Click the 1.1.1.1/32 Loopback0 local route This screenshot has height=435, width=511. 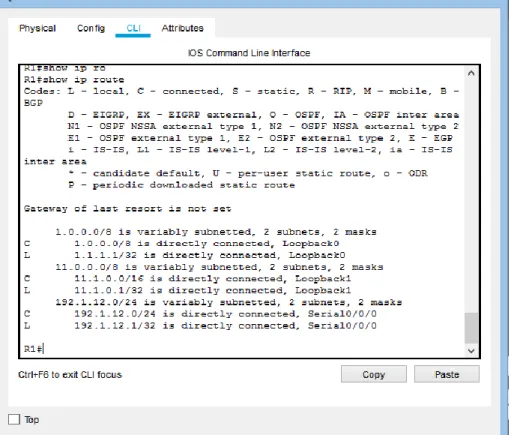tap(185, 255)
